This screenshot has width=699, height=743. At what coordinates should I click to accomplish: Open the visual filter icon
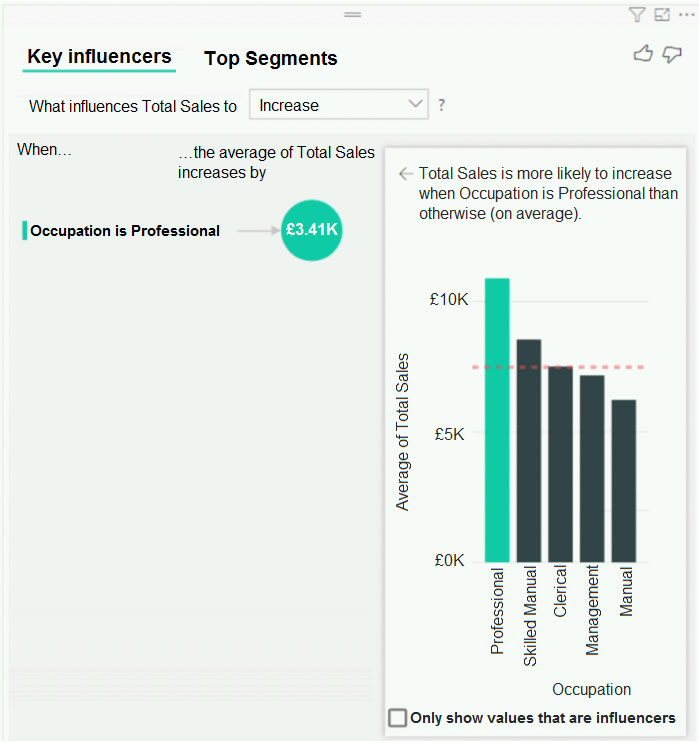tap(637, 15)
